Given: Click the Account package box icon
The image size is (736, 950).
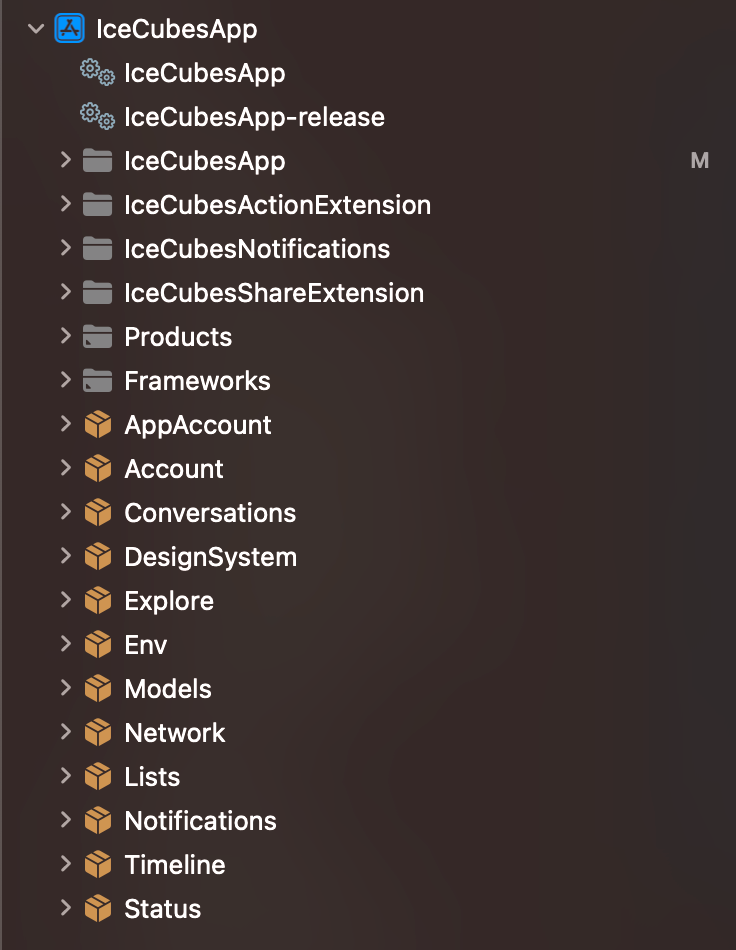Looking at the screenshot, I should point(98,469).
